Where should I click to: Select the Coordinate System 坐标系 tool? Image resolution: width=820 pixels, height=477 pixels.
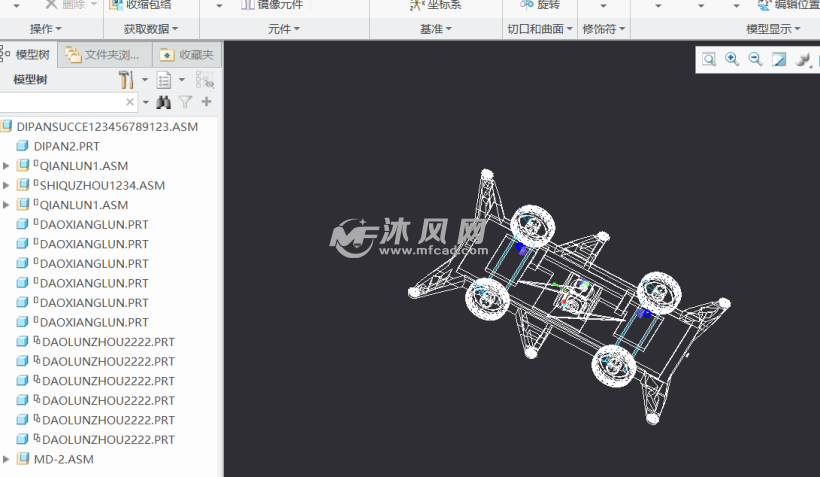[x=434, y=5]
